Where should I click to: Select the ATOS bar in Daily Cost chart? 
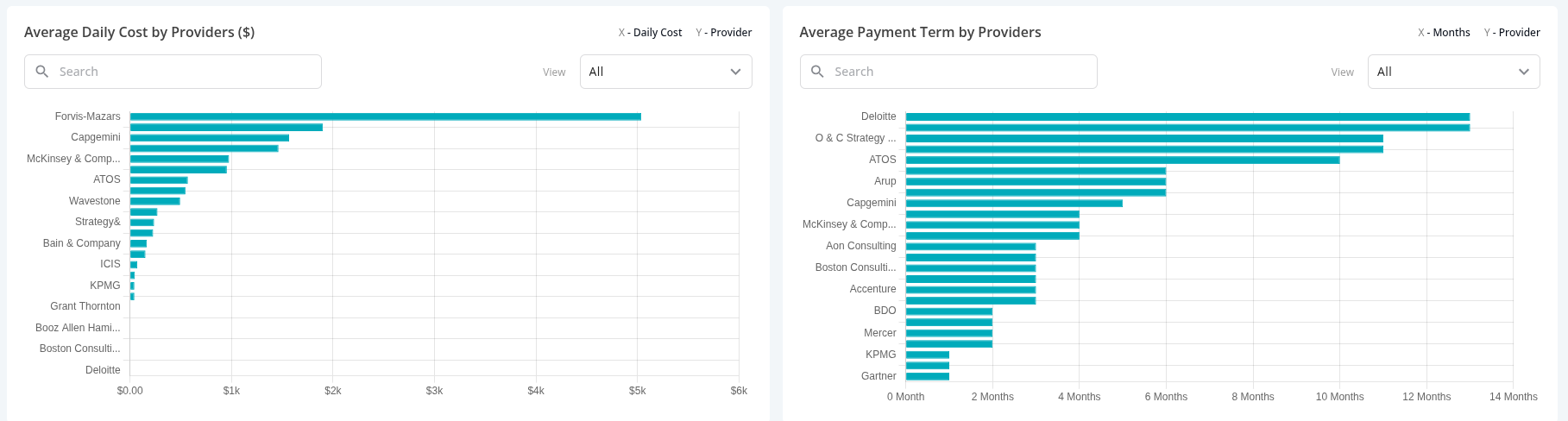(159, 179)
